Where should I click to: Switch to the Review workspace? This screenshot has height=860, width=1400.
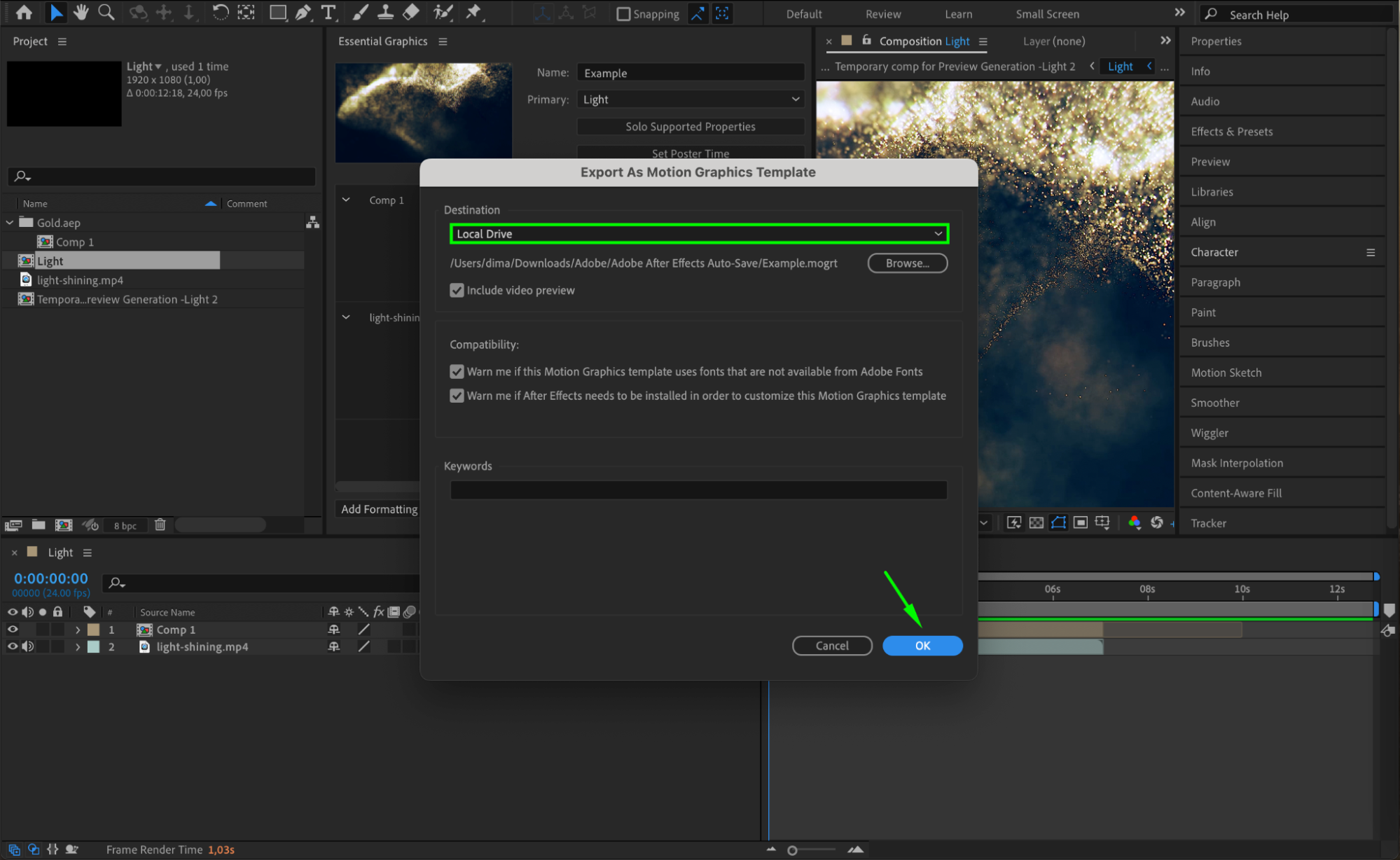[882, 14]
